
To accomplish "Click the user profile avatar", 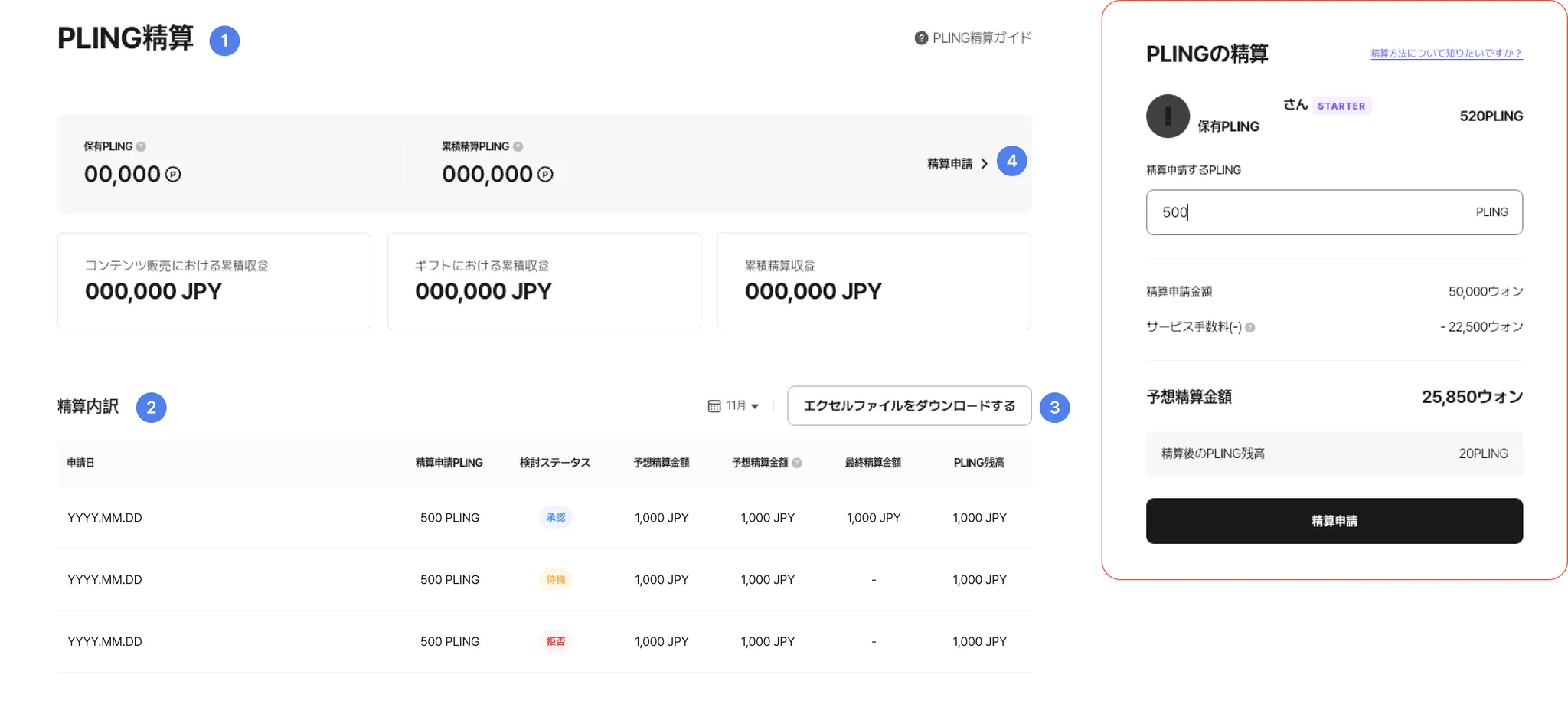I will [x=1168, y=116].
